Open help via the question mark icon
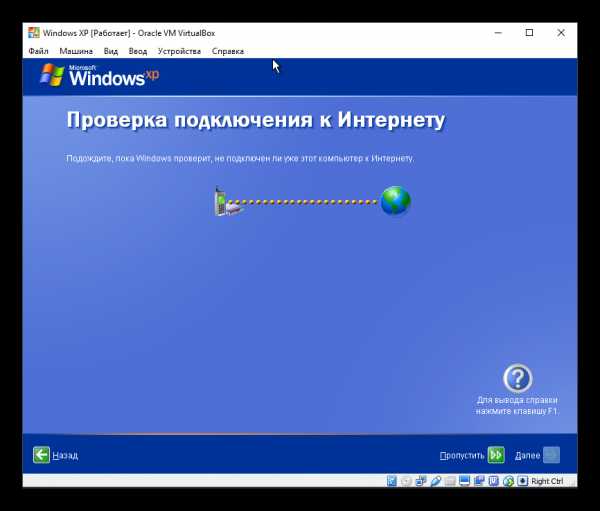 pyautogui.click(x=517, y=378)
